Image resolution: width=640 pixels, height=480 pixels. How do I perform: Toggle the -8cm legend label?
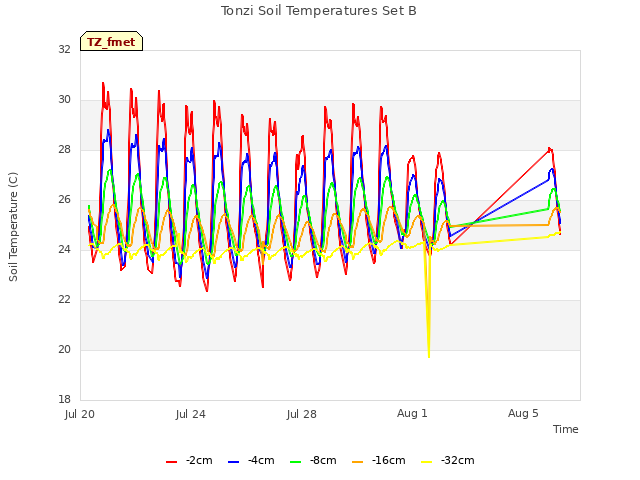[323, 460]
